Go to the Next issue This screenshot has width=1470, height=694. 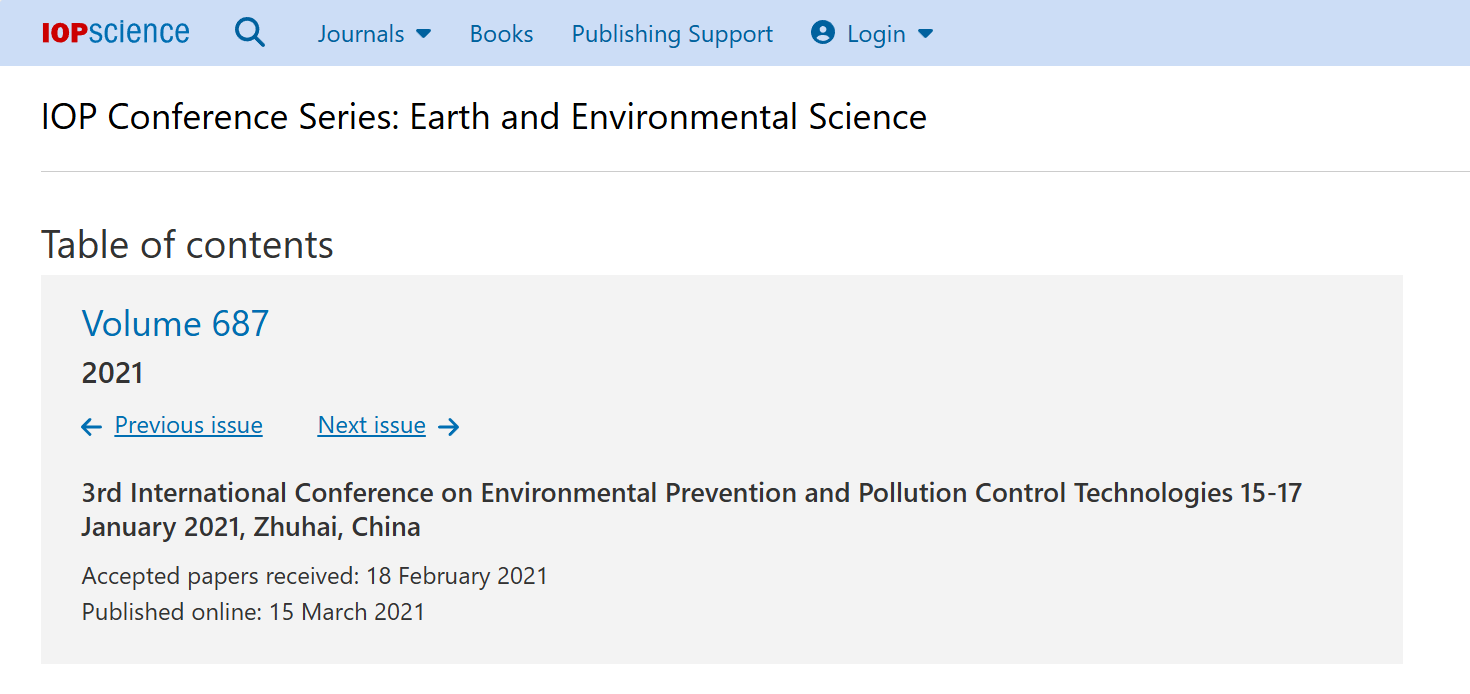coord(371,425)
